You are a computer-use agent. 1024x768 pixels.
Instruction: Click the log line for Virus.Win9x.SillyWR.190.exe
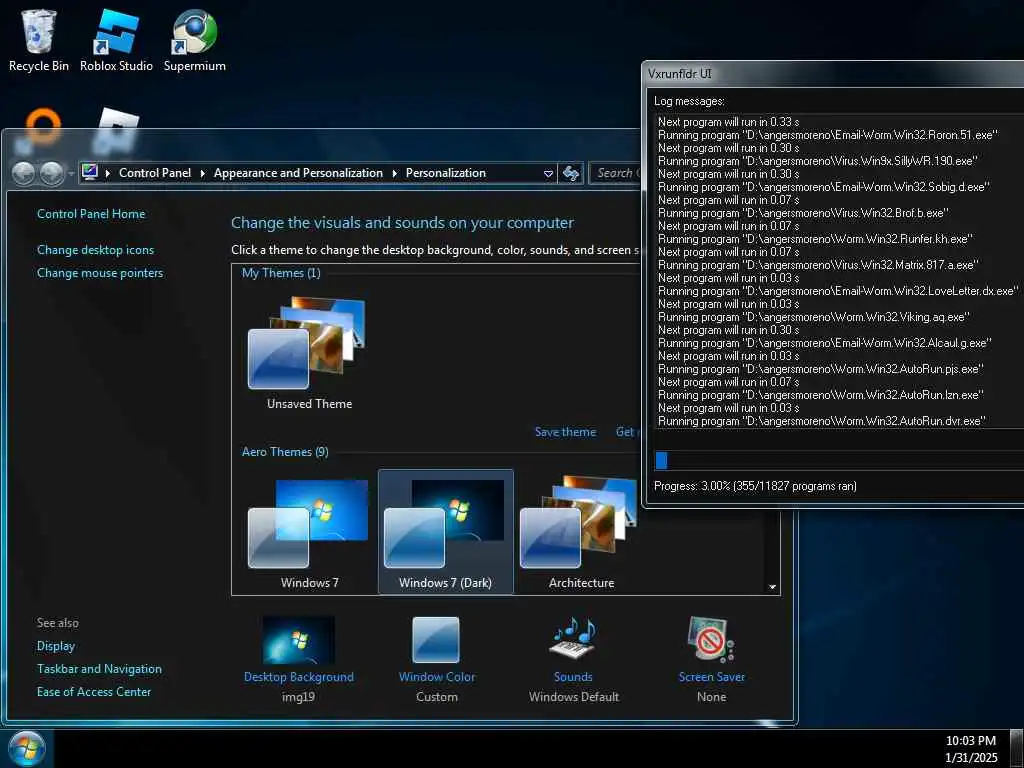click(x=818, y=161)
